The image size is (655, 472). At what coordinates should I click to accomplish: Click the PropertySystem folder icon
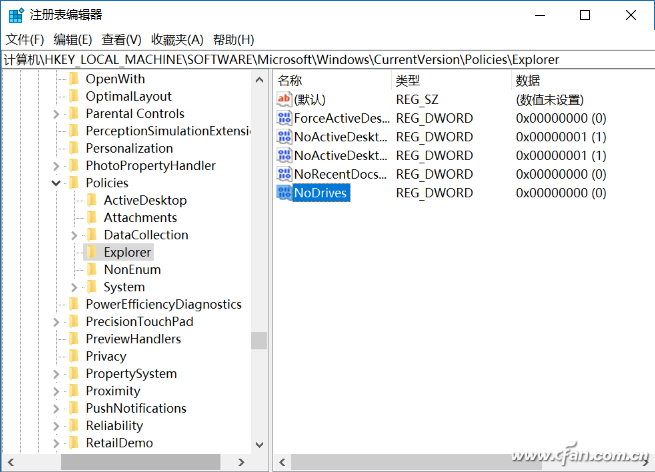pyautogui.click(x=74, y=373)
